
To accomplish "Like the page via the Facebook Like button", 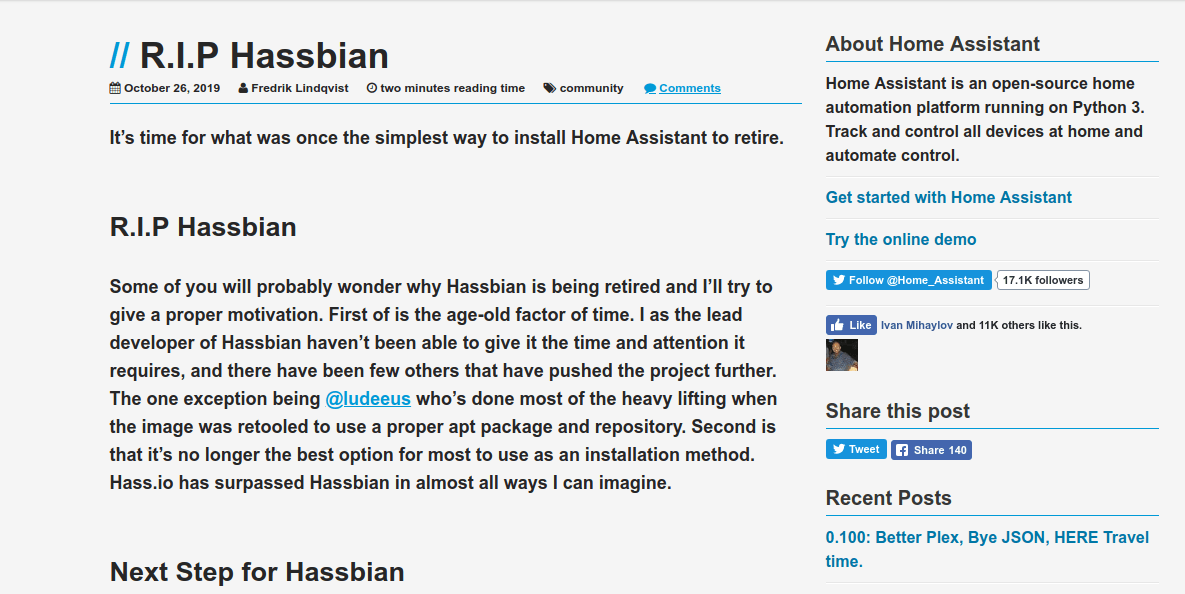I will (851, 324).
